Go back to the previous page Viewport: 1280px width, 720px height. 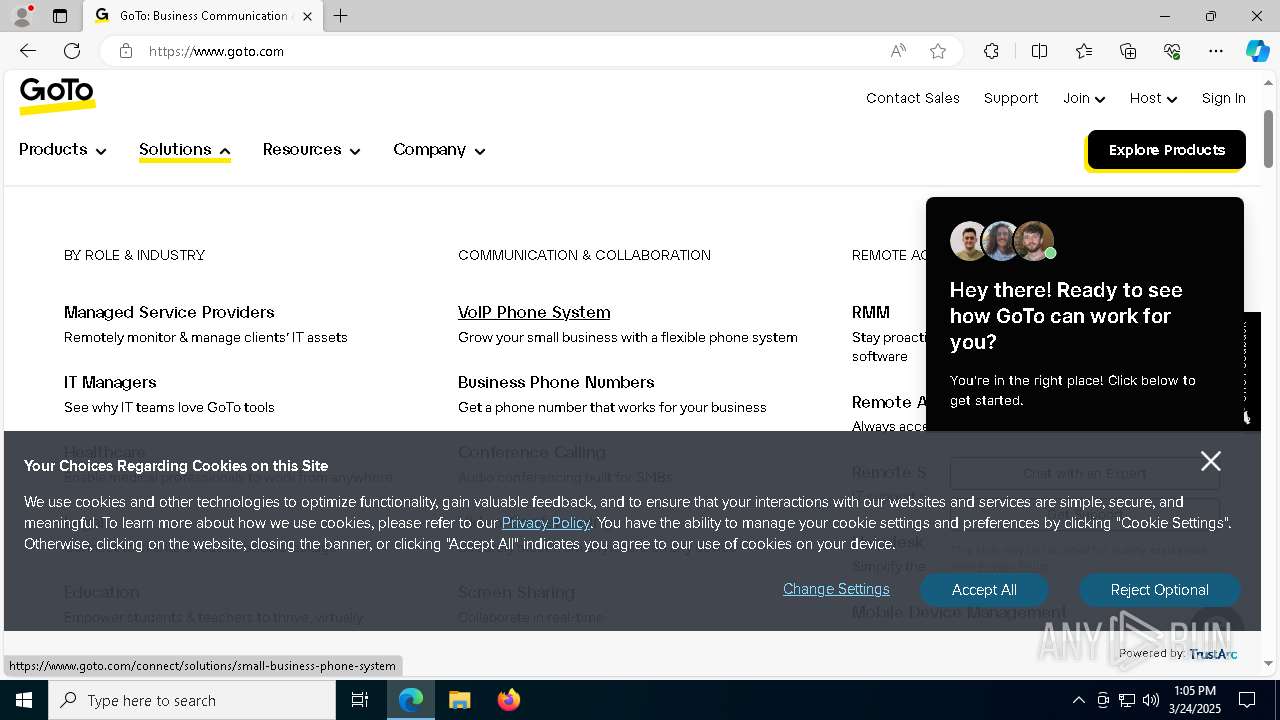(x=28, y=51)
